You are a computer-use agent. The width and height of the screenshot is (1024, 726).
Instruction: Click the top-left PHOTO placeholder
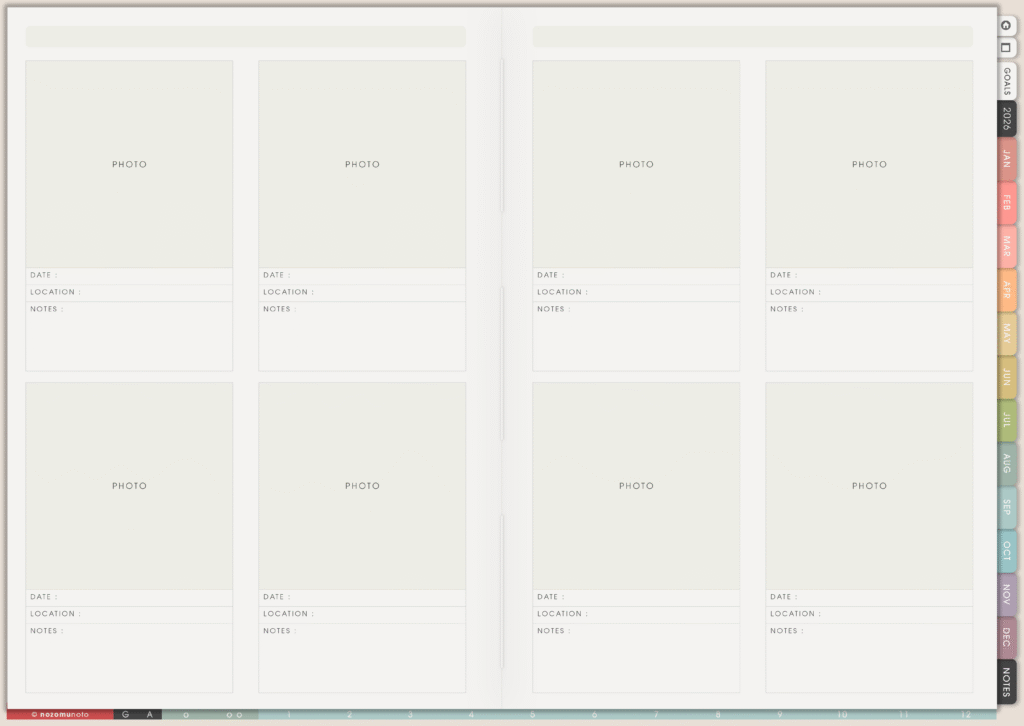point(129,164)
